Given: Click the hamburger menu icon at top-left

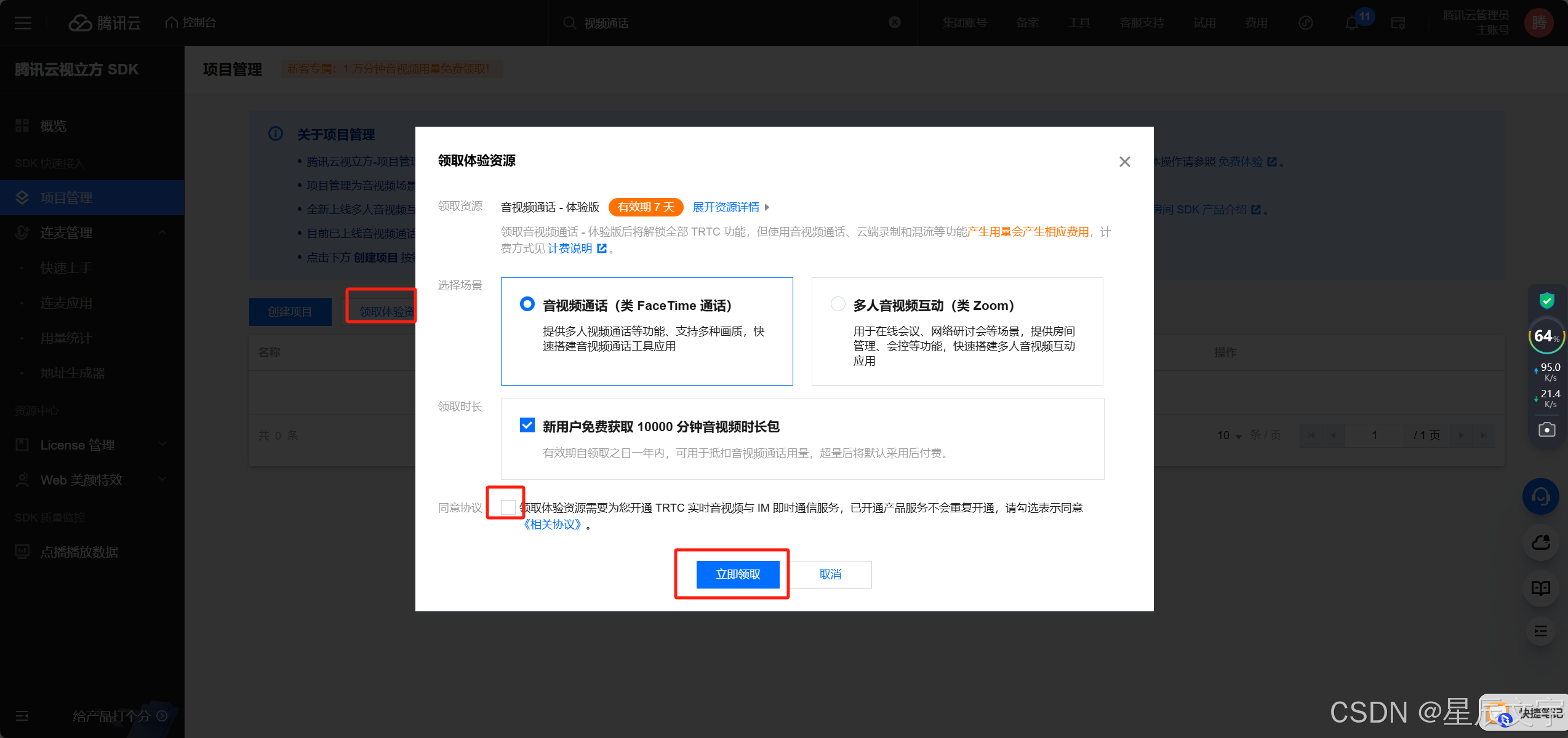Looking at the screenshot, I should (23, 23).
